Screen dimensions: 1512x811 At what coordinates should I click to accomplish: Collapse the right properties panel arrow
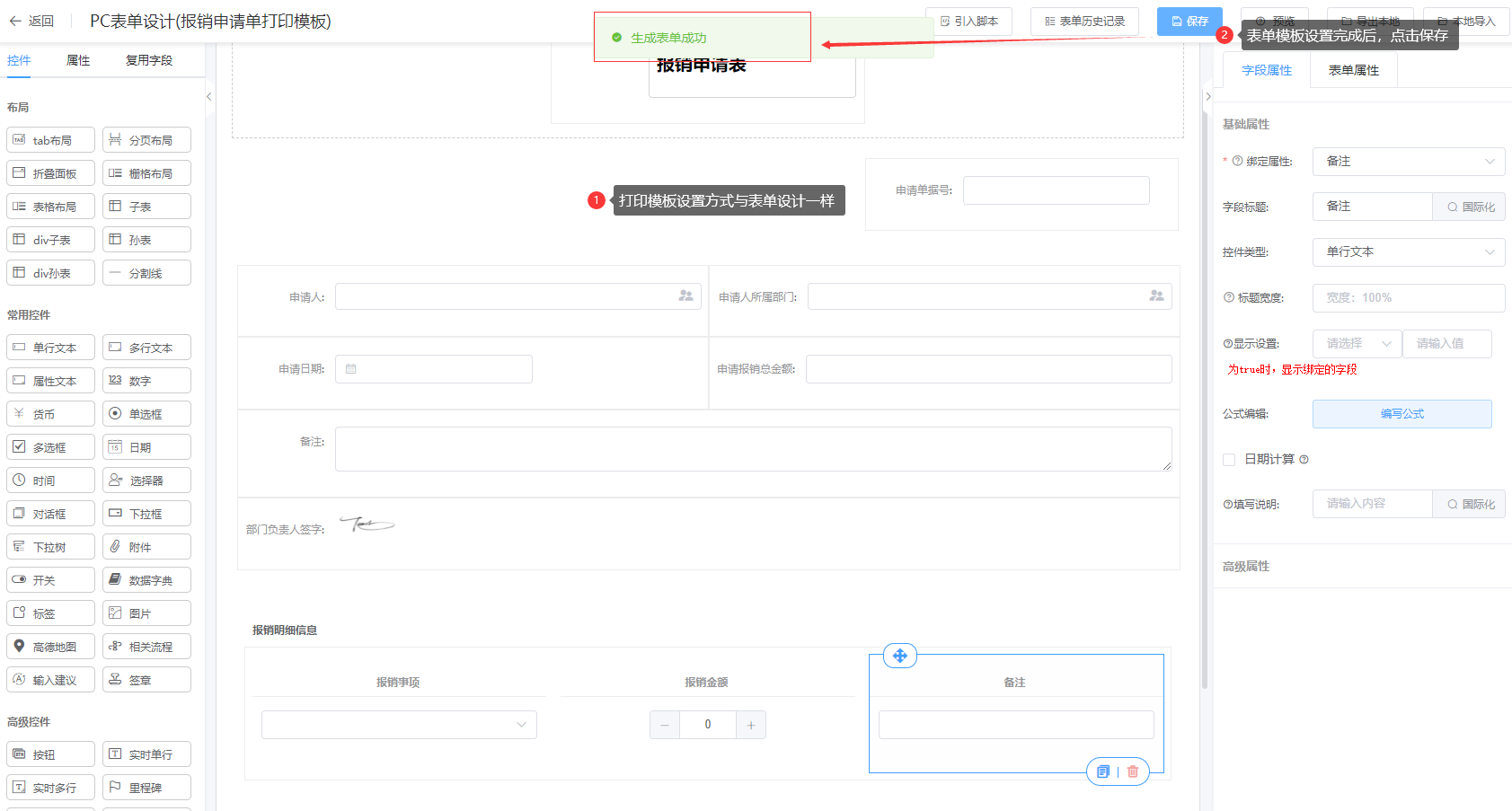tap(1208, 96)
